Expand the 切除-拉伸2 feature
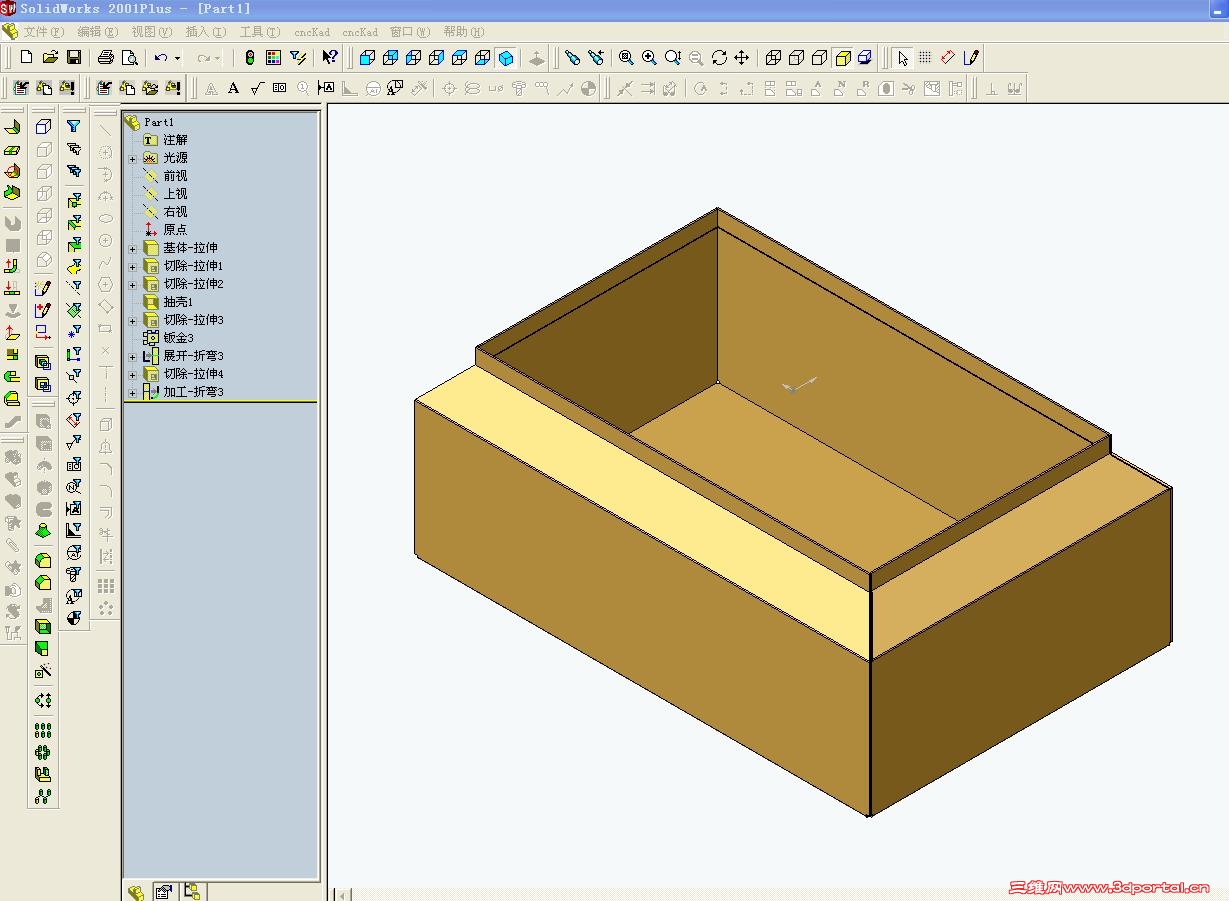Image resolution: width=1229 pixels, height=901 pixels. pos(132,284)
